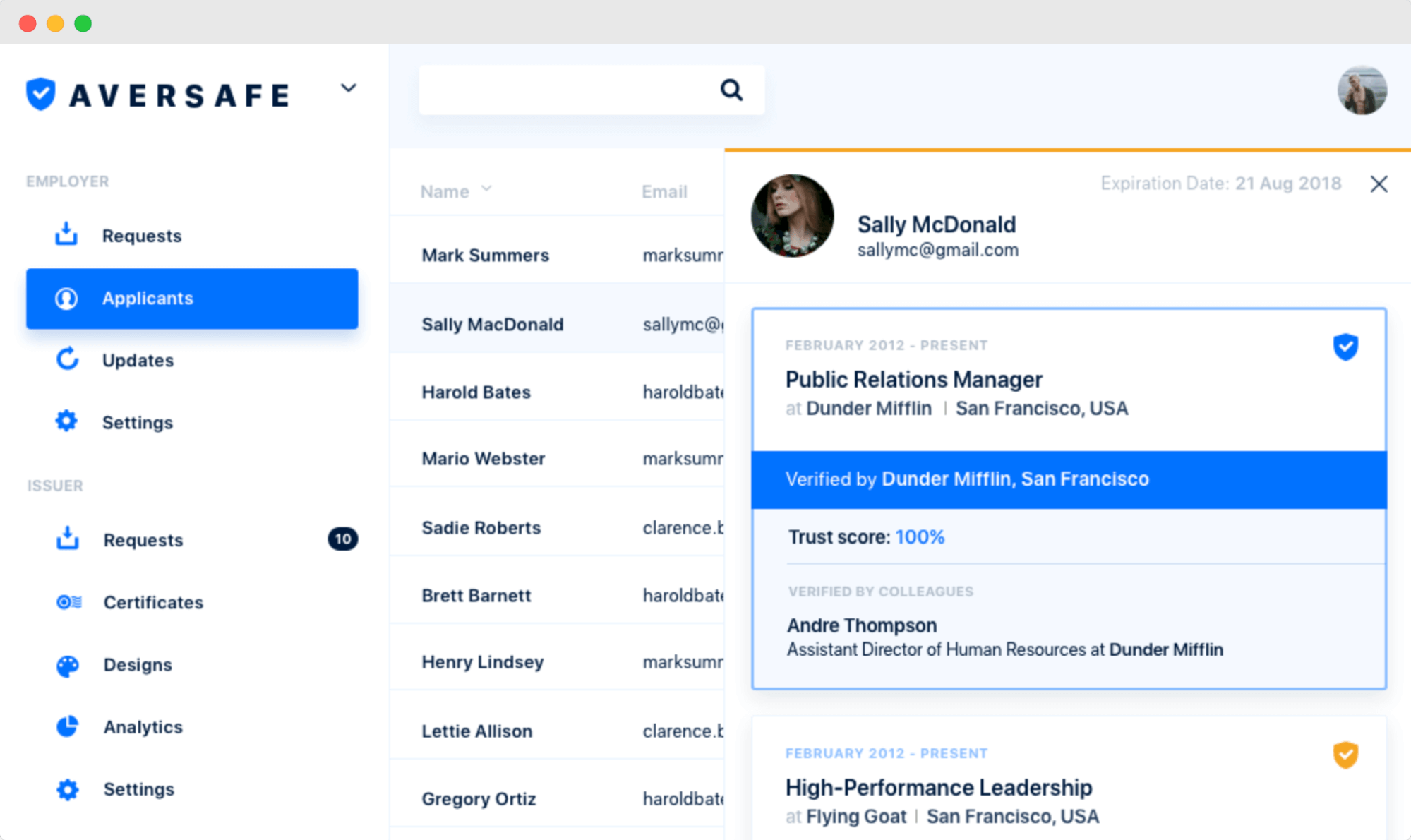Click Sadie Roberts' email cell
1411x840 pixels.
pyautogui.click(x=683, y=527)
